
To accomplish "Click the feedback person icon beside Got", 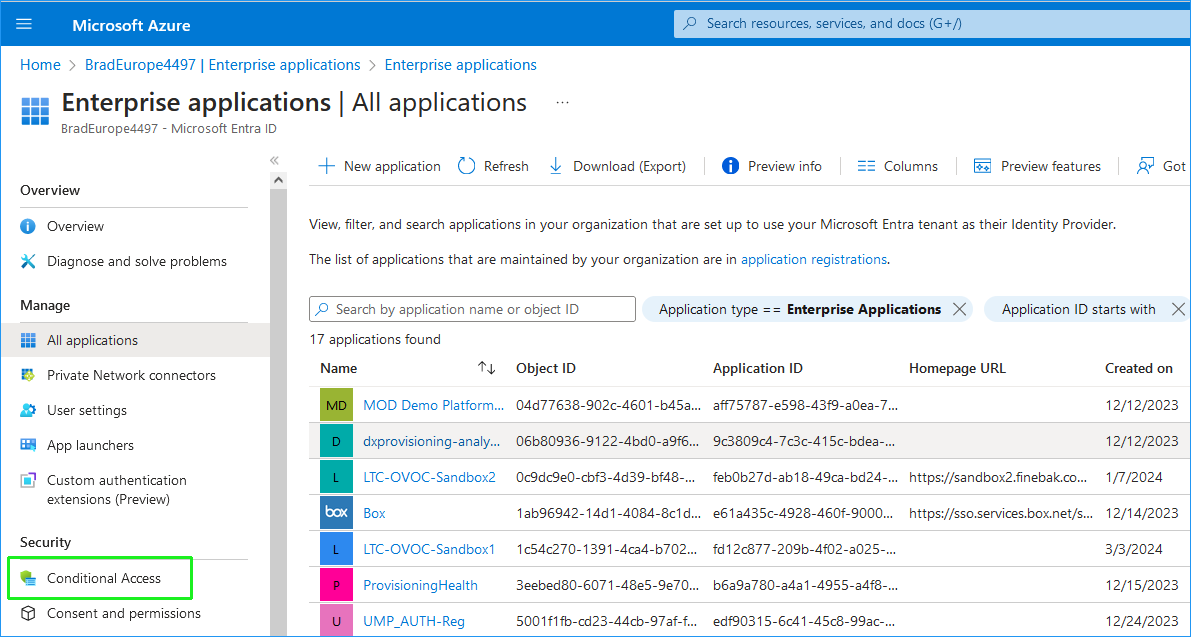I will (1145, 166).
